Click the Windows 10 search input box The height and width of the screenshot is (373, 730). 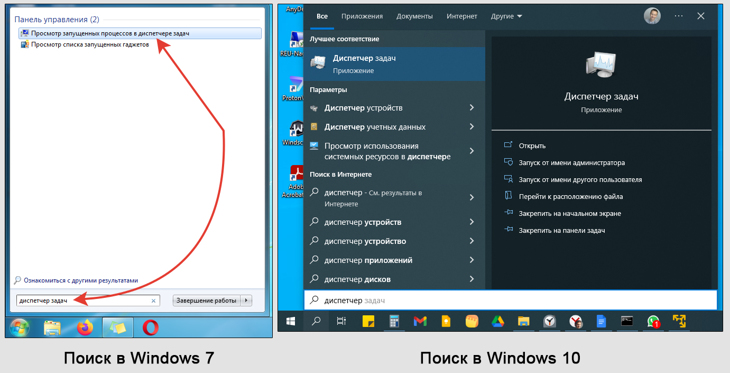[x=511, y=300]
